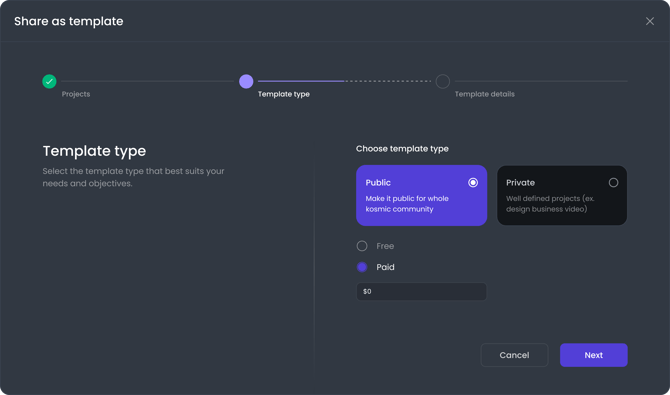Click the solid purple progress line segment
The width and height of the screenshot is (670, 395).
point(301,81)
